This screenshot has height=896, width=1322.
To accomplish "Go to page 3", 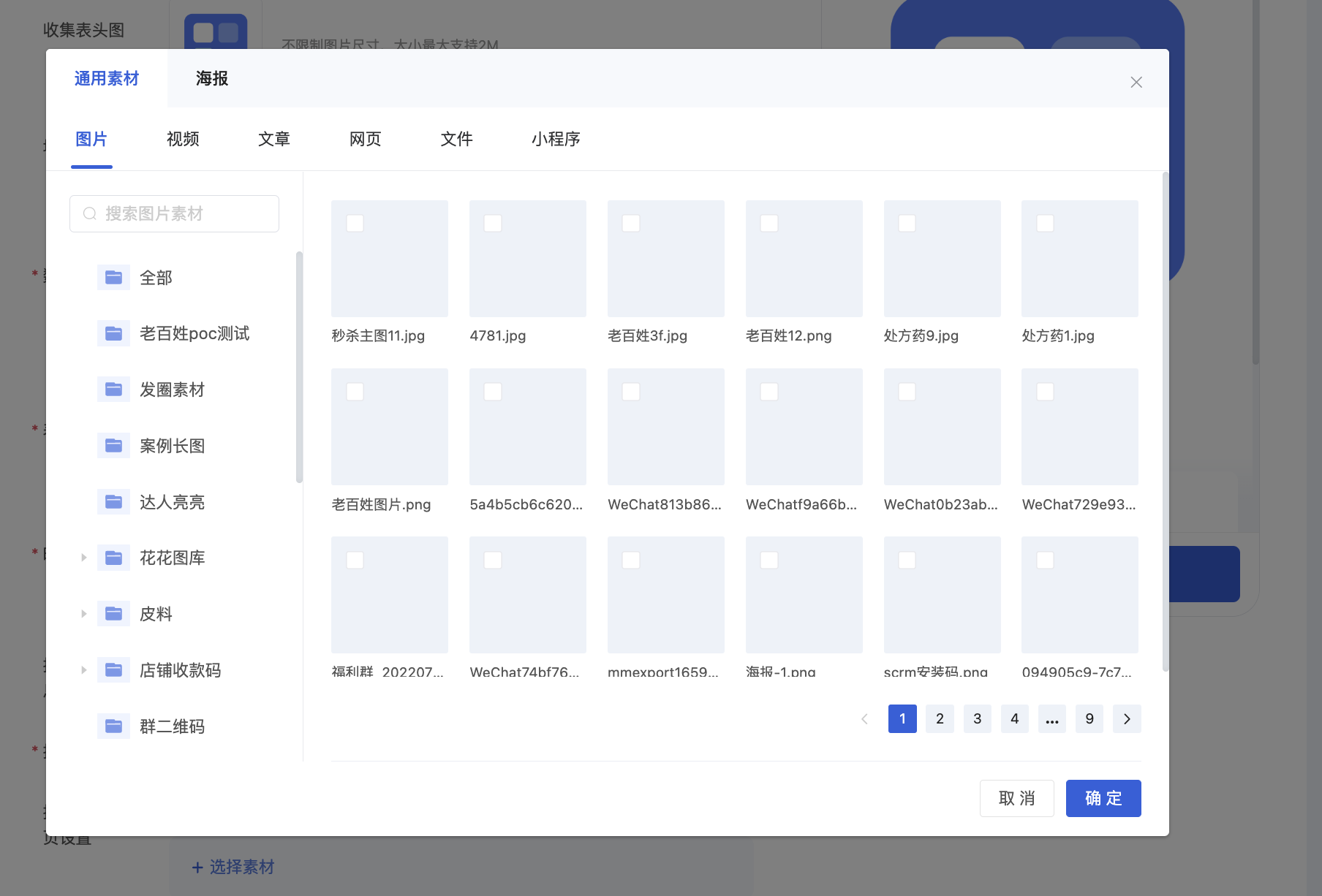I will pos(978,719).
